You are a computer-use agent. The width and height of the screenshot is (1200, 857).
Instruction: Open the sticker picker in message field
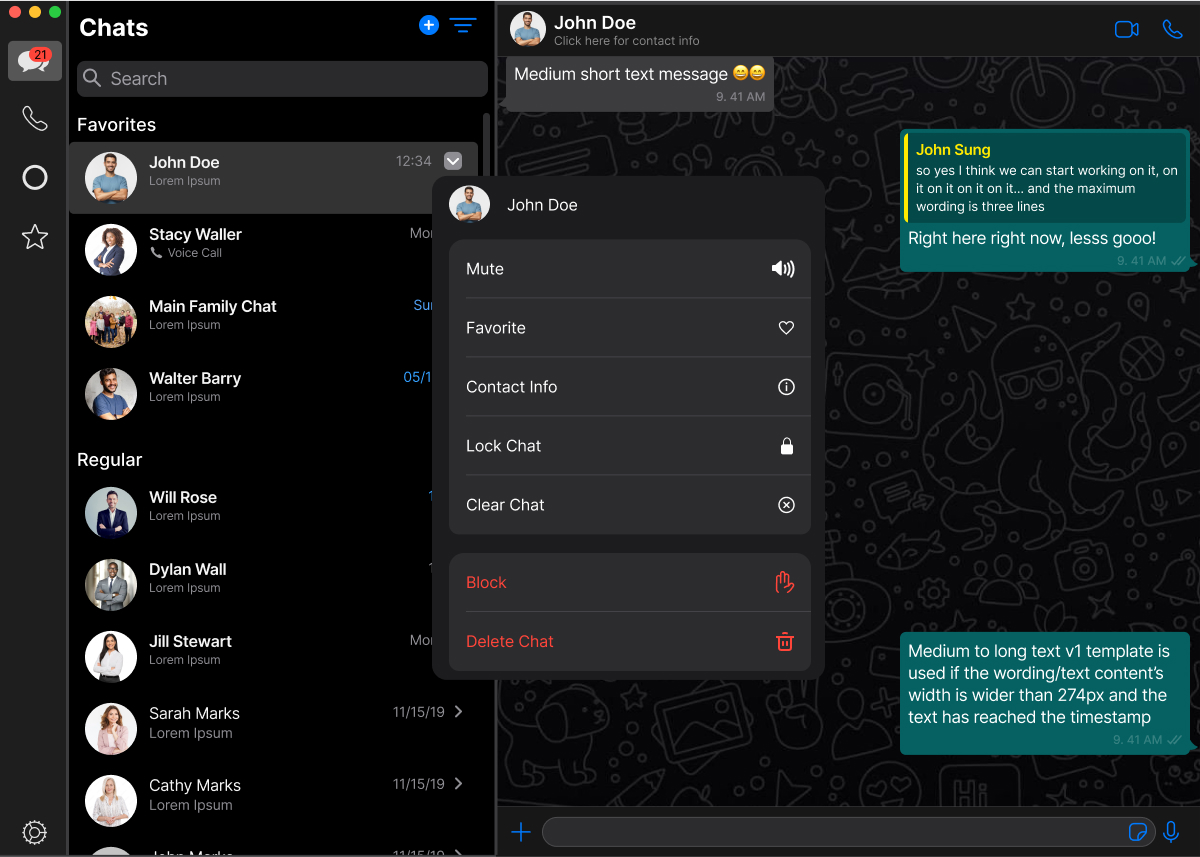coord(1137,832)
